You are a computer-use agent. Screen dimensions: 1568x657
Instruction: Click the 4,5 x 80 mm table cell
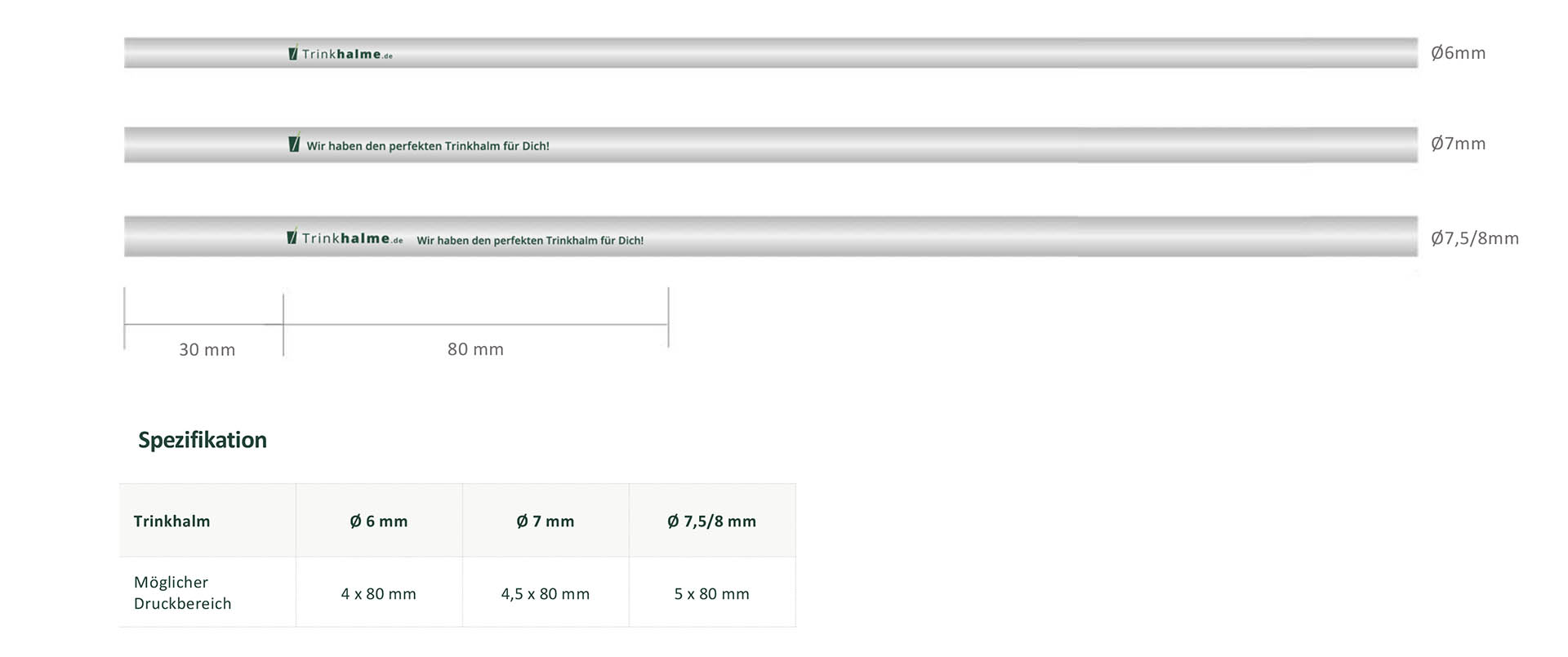click(x=546, y=594)
